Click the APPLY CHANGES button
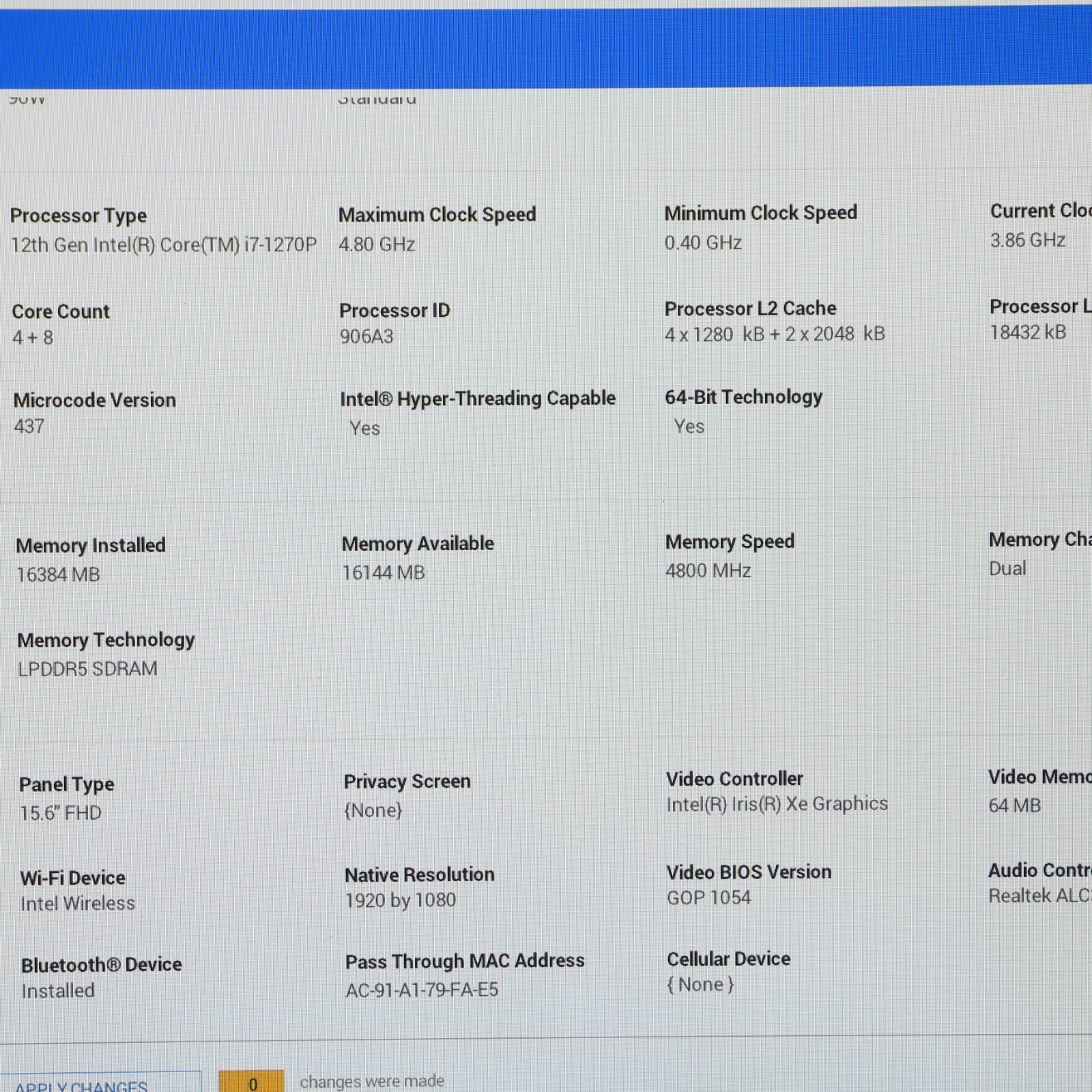1092x1092 pixels. tap(99, 1082)
